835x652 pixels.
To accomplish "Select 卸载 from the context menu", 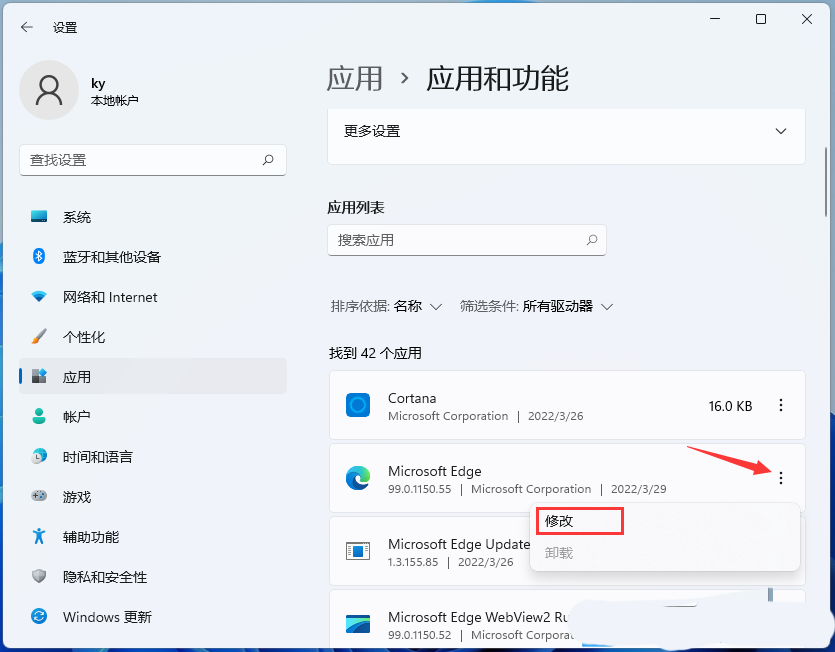I will (560, 553).
